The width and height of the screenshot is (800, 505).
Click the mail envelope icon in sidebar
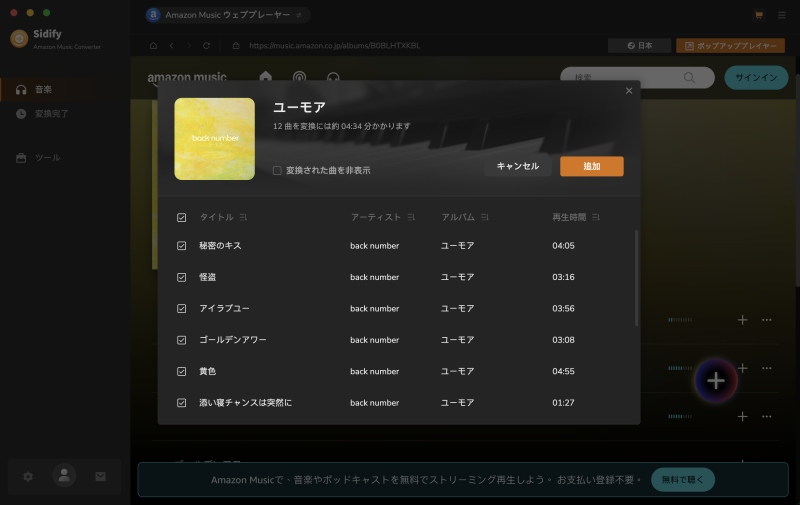[x=101, y=476]
